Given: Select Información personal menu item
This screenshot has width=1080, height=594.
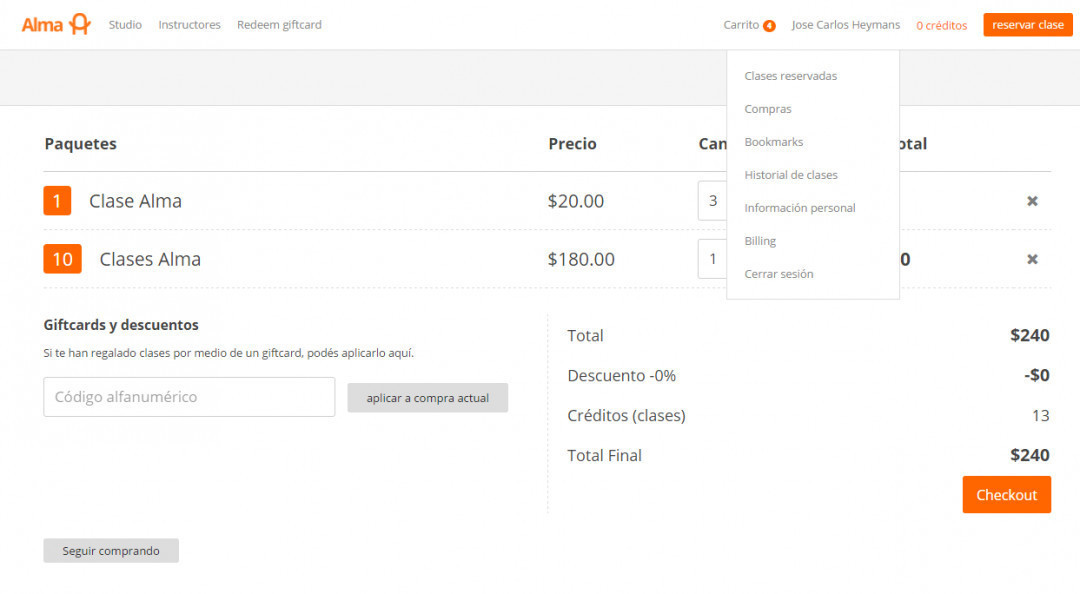Looking at the screenshot, I should tap(800, 208).
